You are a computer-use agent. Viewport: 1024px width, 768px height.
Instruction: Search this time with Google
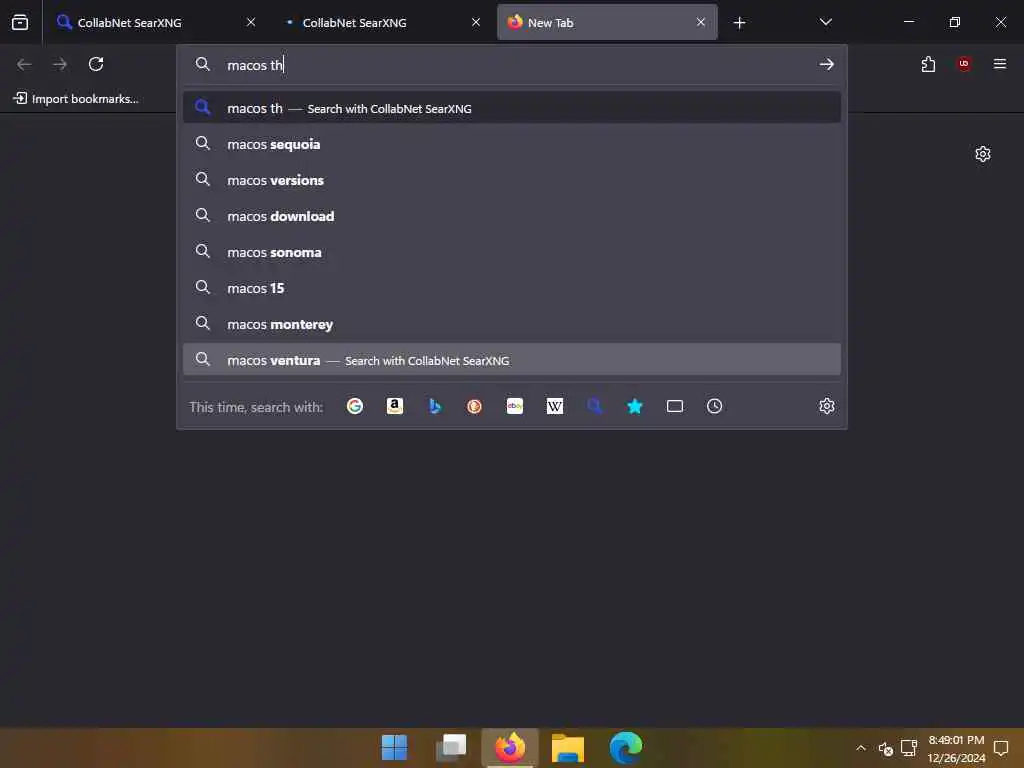pos(355,406)
